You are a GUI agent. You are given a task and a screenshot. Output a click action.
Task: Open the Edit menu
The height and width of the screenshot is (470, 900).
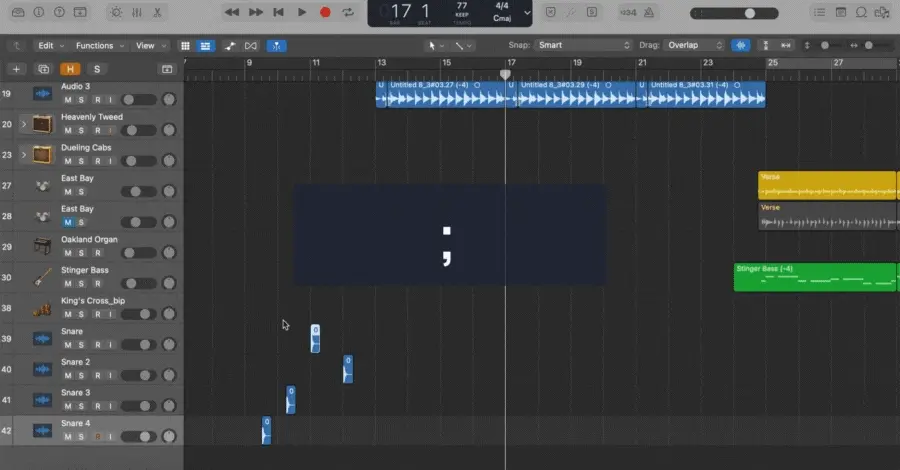click(51, 45)
